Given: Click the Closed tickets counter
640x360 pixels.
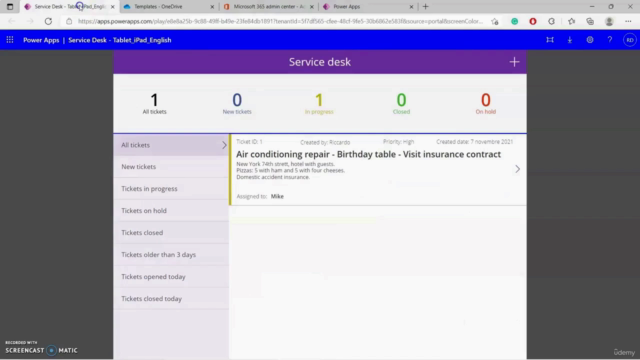Looking at the screenshot, I should coord(401,103).
